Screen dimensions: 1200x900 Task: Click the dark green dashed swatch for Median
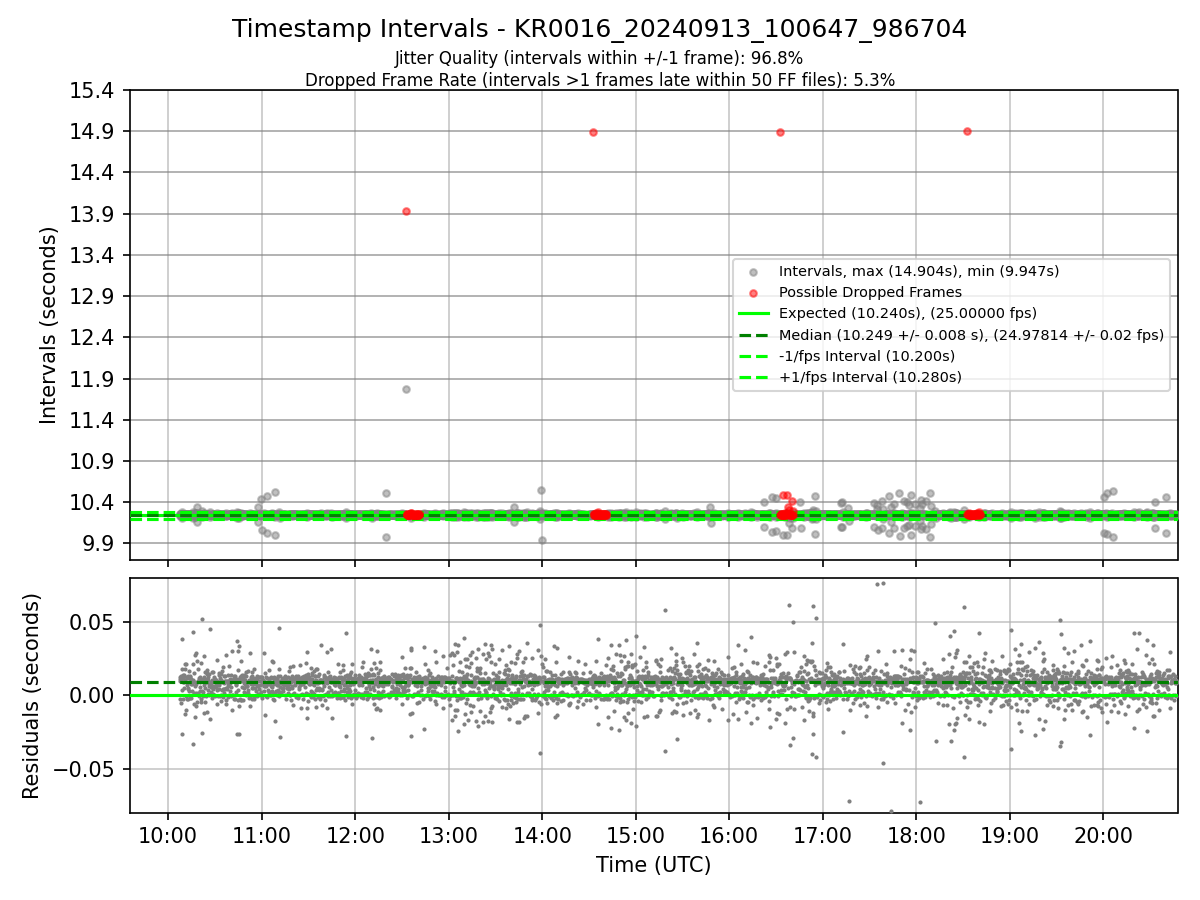pos(753,335)
